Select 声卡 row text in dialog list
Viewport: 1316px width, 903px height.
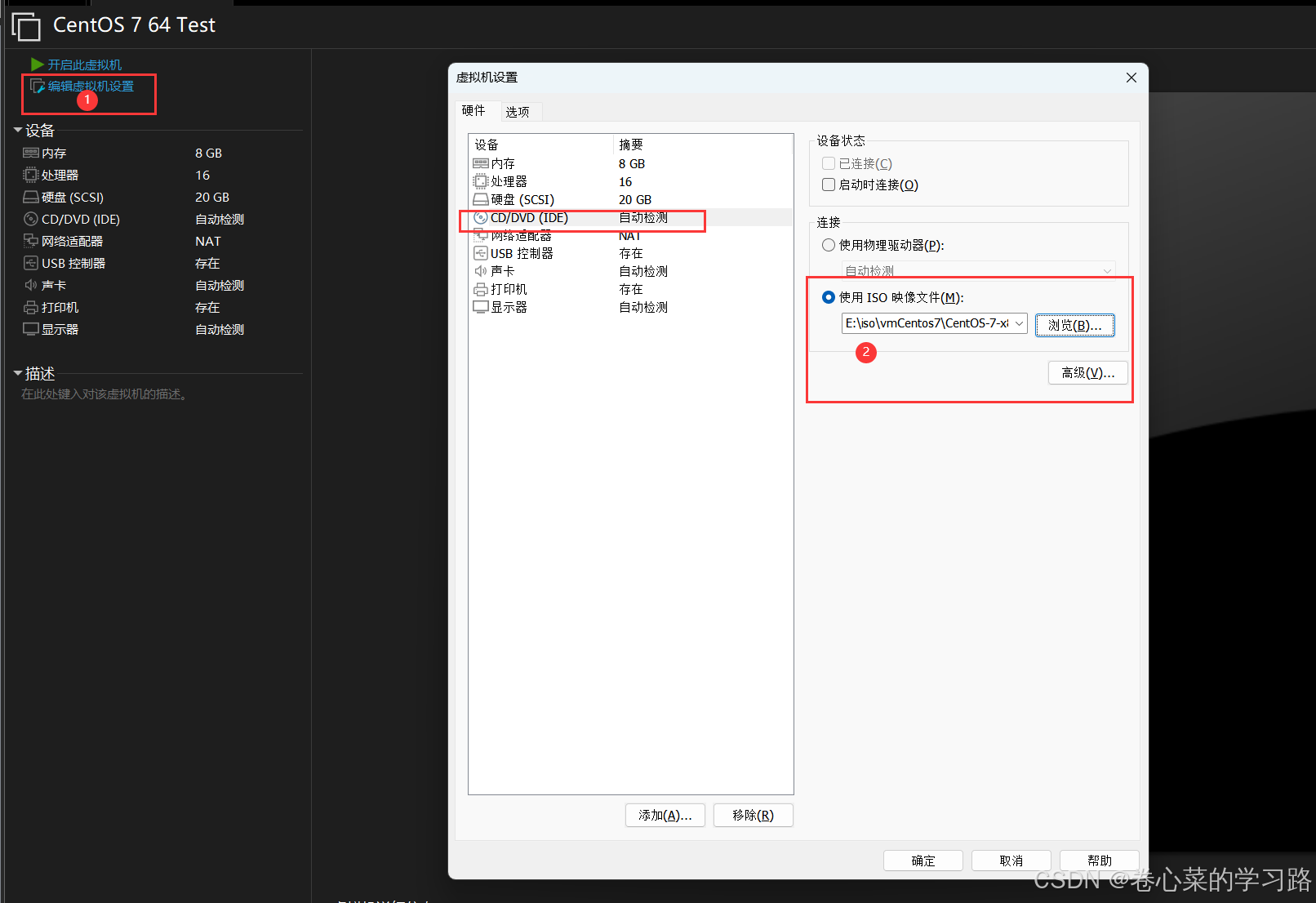[x=503, y=271]
